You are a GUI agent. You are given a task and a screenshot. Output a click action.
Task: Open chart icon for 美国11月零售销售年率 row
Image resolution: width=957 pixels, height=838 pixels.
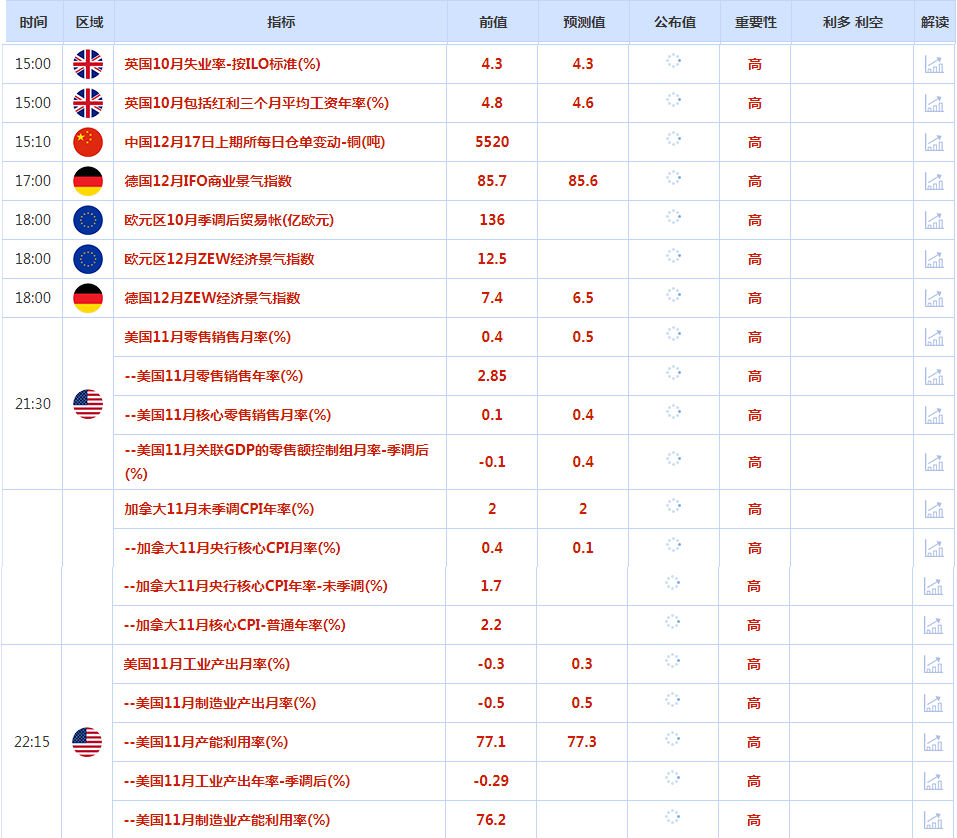coord(934,377)
